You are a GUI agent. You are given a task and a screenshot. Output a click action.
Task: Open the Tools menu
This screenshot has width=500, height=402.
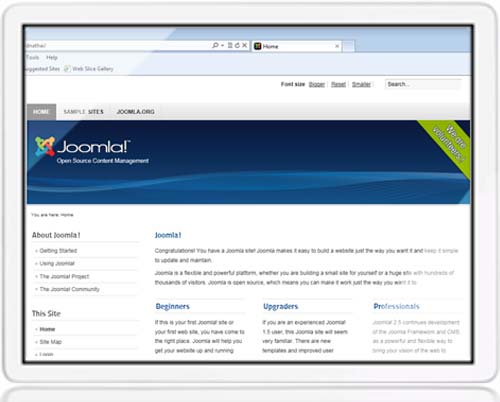point(32,57)
